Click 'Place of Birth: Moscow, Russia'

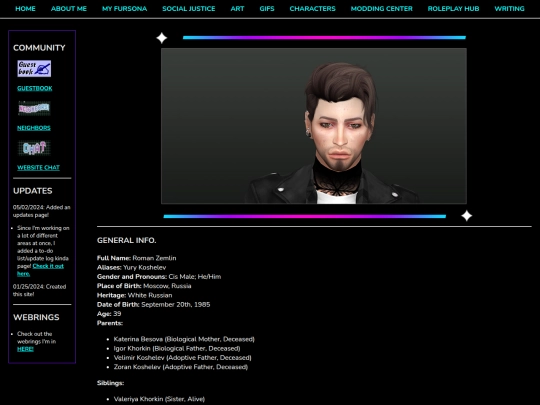[x=144, y=286]
